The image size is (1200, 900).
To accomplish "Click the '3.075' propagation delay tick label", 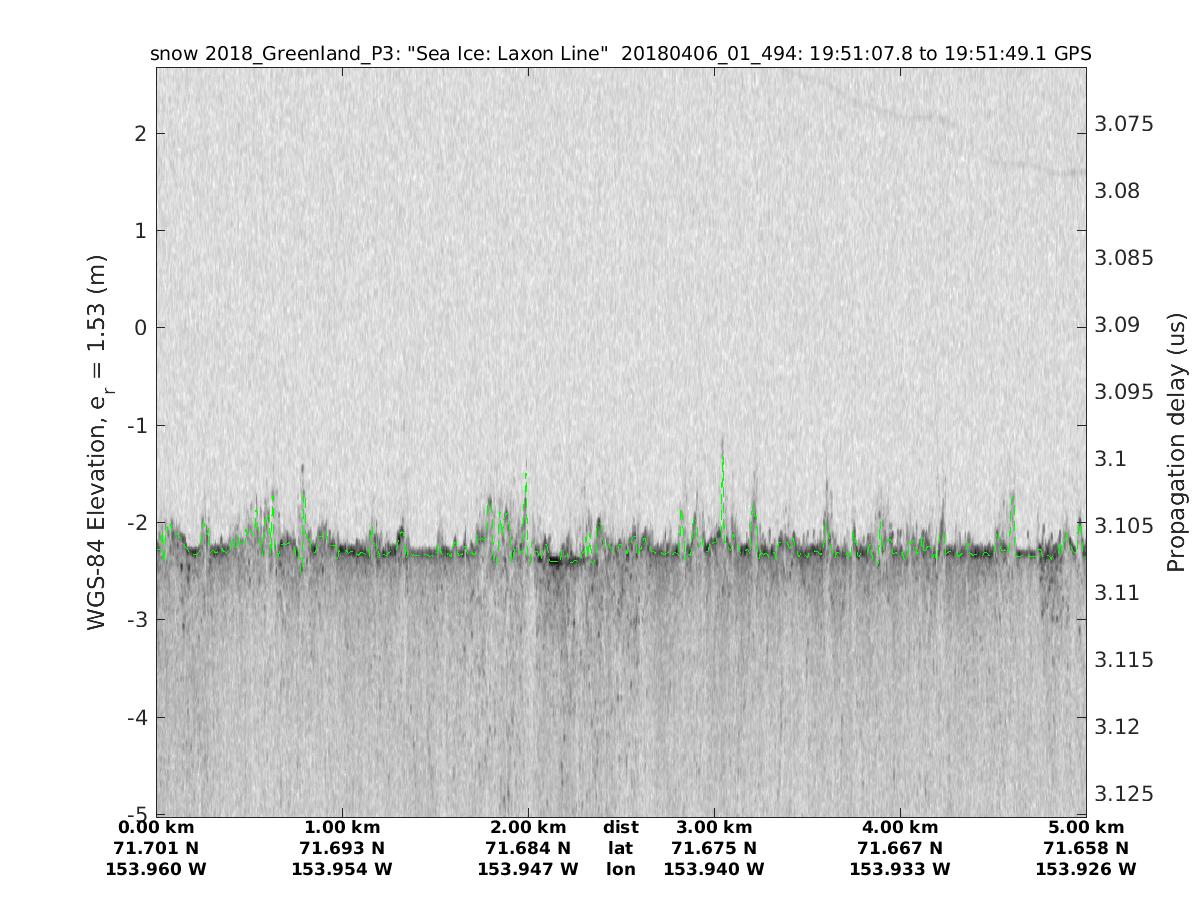I will (1124, 124).
